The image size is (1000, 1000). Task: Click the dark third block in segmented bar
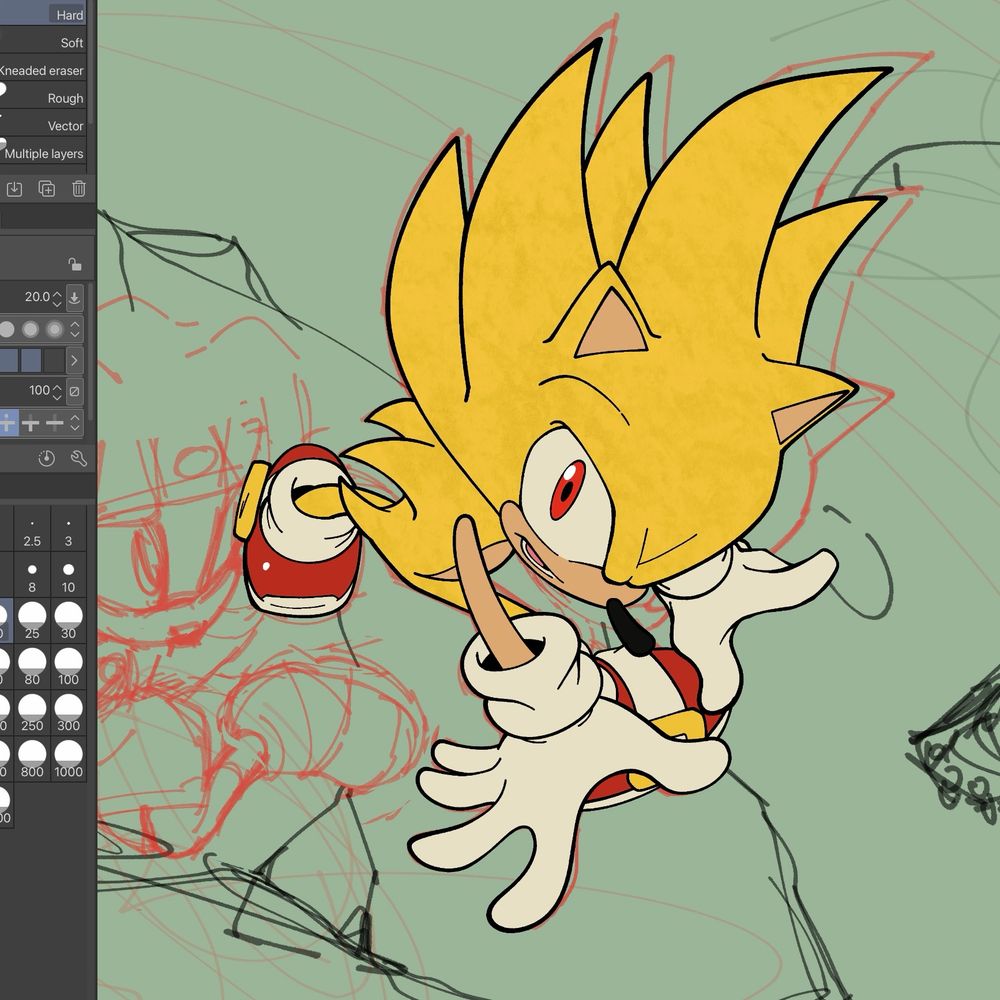54,360
